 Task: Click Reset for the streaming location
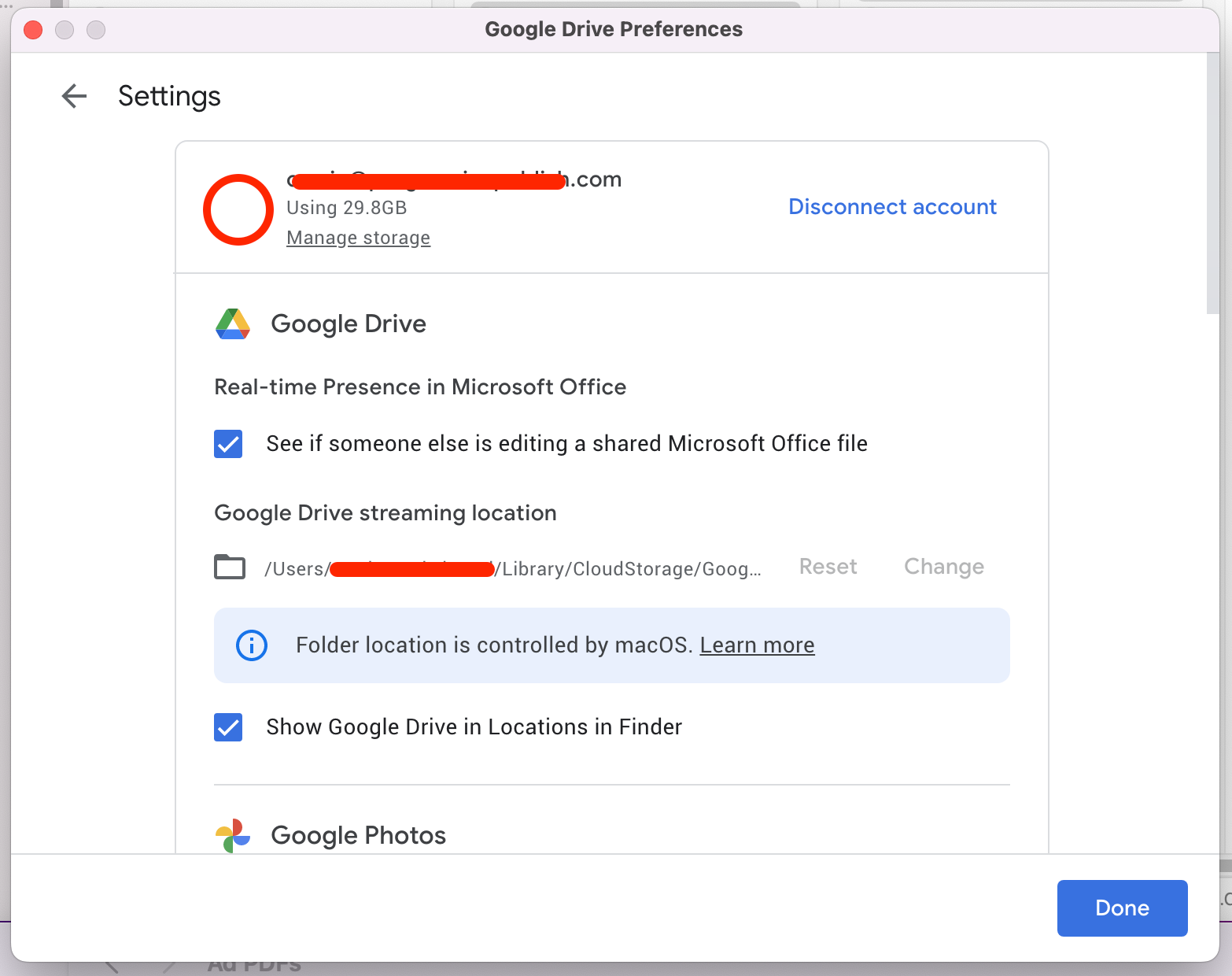pyautogui.click(x=828, y=567)
